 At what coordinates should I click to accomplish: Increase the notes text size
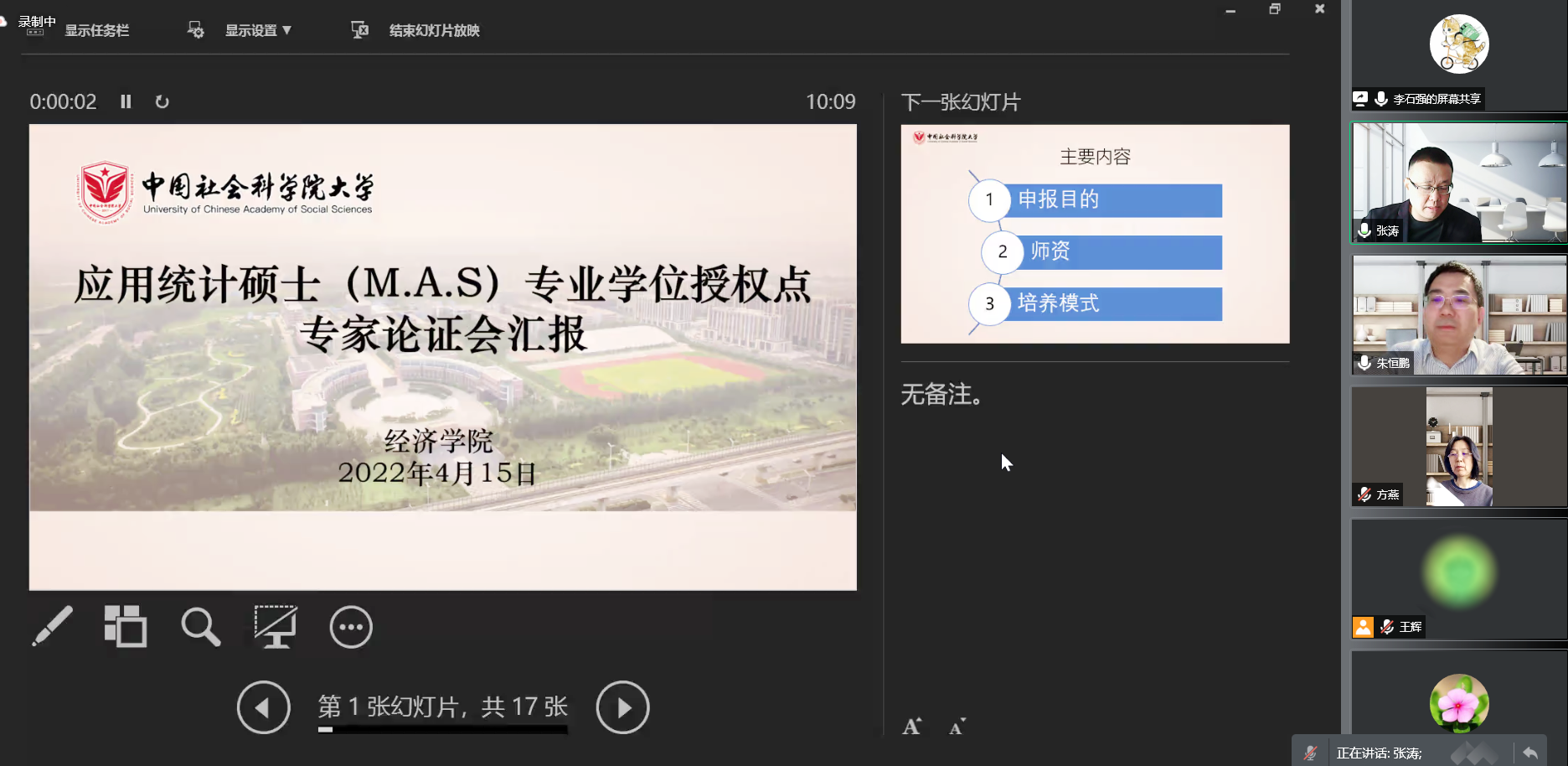coord(912,727)
